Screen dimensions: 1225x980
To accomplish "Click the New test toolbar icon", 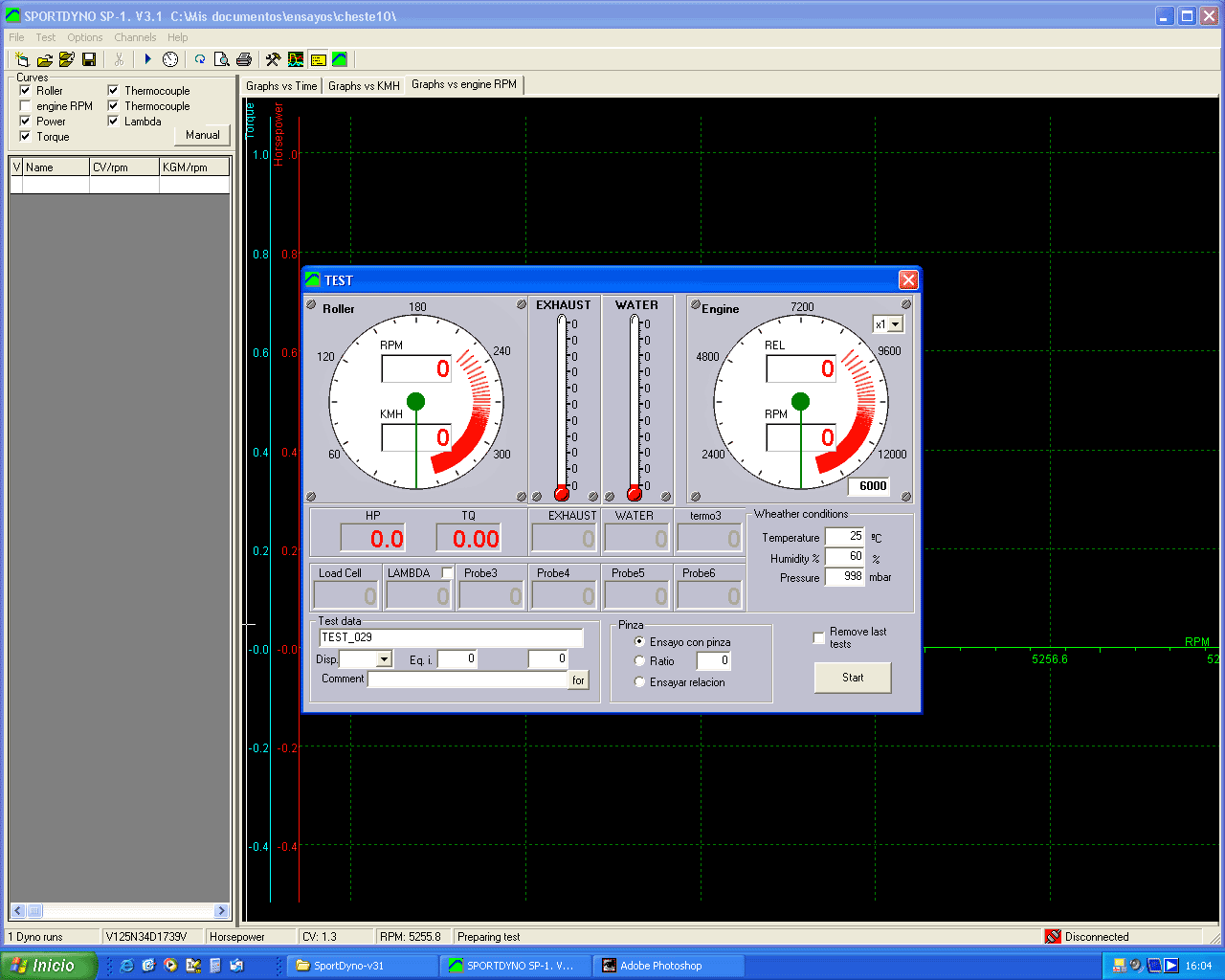I will 22,59.
